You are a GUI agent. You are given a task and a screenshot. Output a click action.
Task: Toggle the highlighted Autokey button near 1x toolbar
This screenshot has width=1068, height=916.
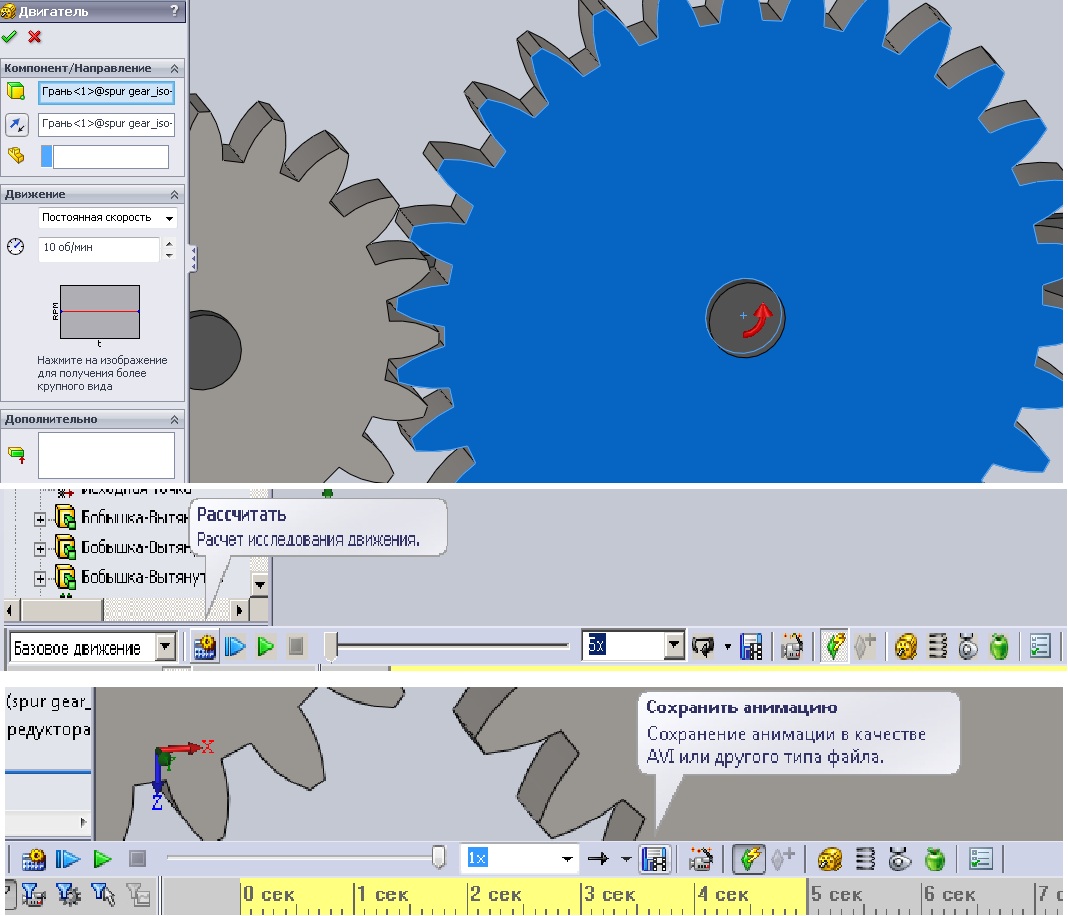coord(746,859)
